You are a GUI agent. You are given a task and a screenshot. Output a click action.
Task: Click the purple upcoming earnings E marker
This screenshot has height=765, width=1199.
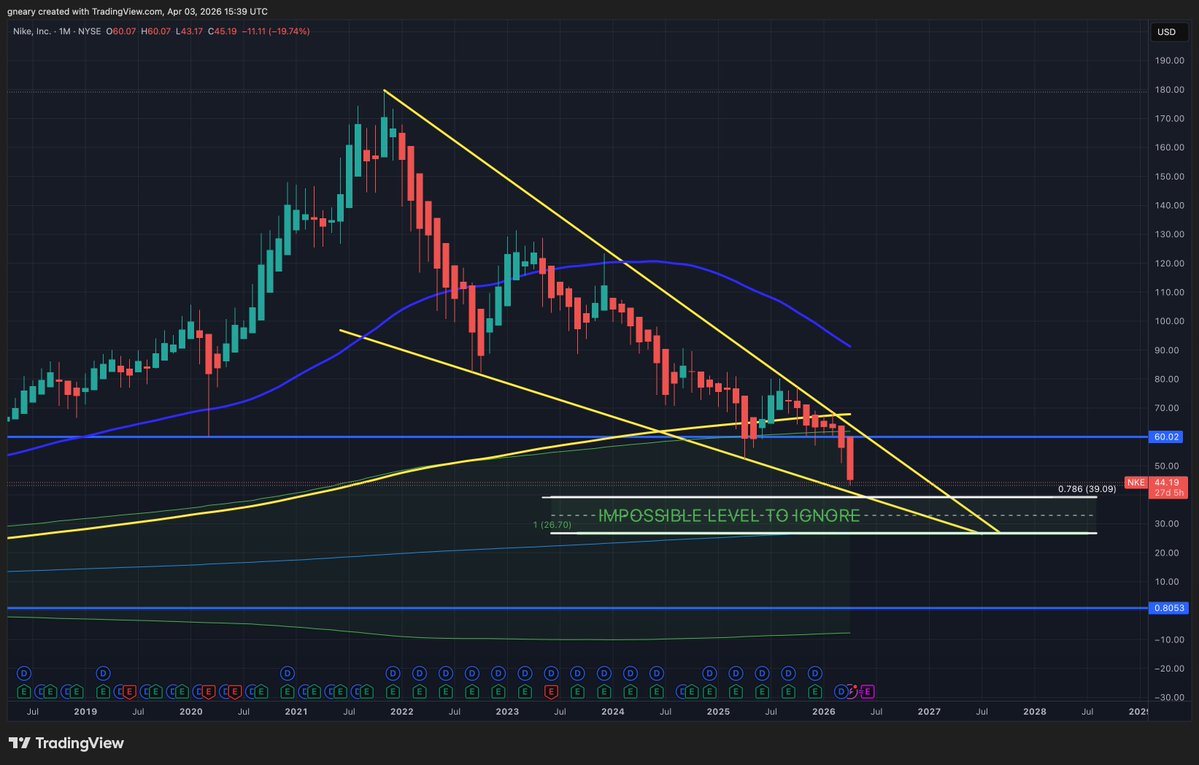(868, 692)
